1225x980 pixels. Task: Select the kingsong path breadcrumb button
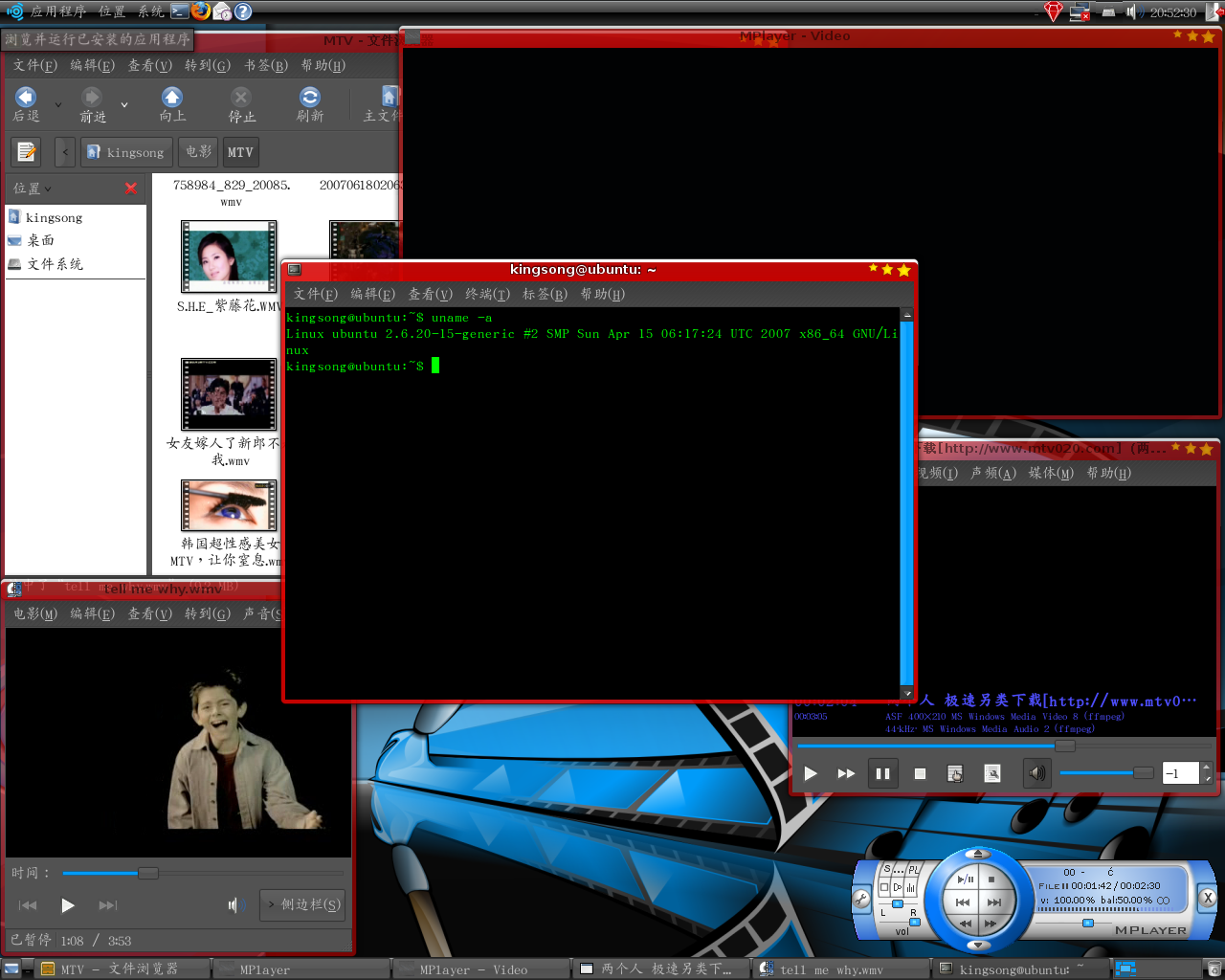coord(126,151)
